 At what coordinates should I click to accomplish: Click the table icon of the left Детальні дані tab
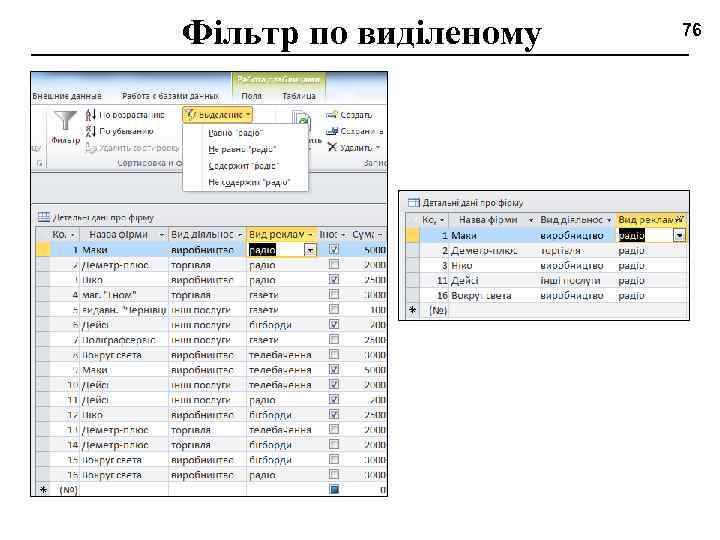44,217
